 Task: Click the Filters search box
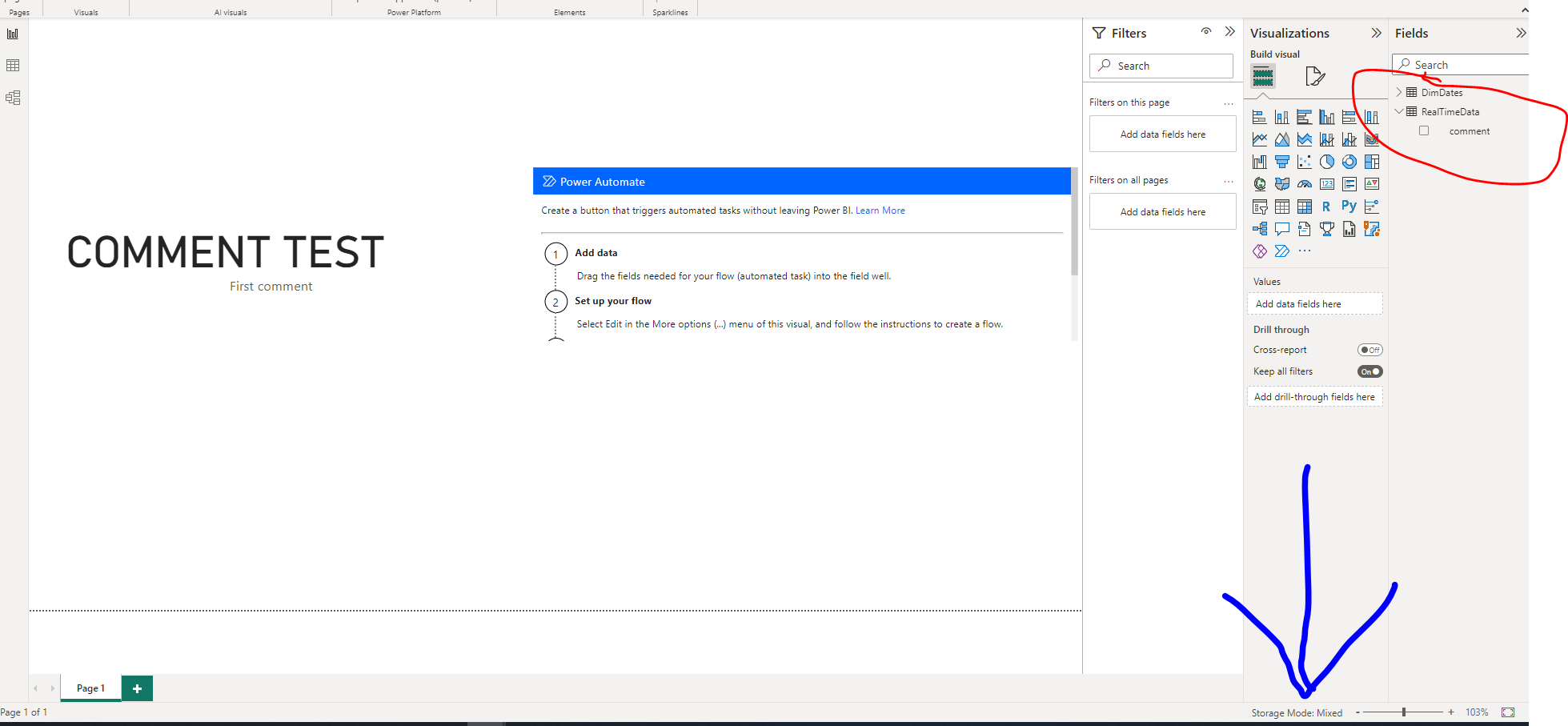1161,66
